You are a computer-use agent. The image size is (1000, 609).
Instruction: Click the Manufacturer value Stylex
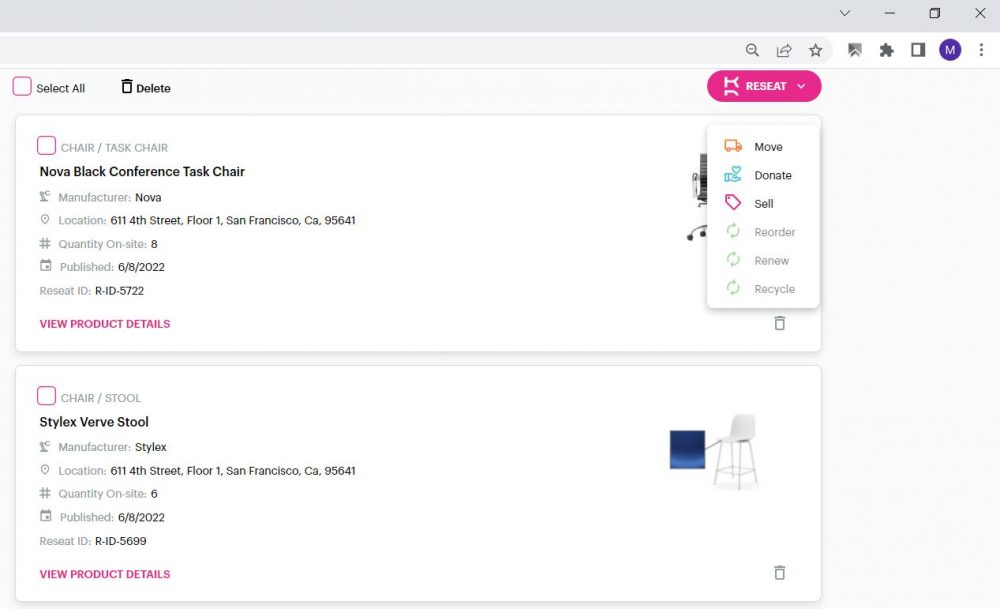click(151, 447)
